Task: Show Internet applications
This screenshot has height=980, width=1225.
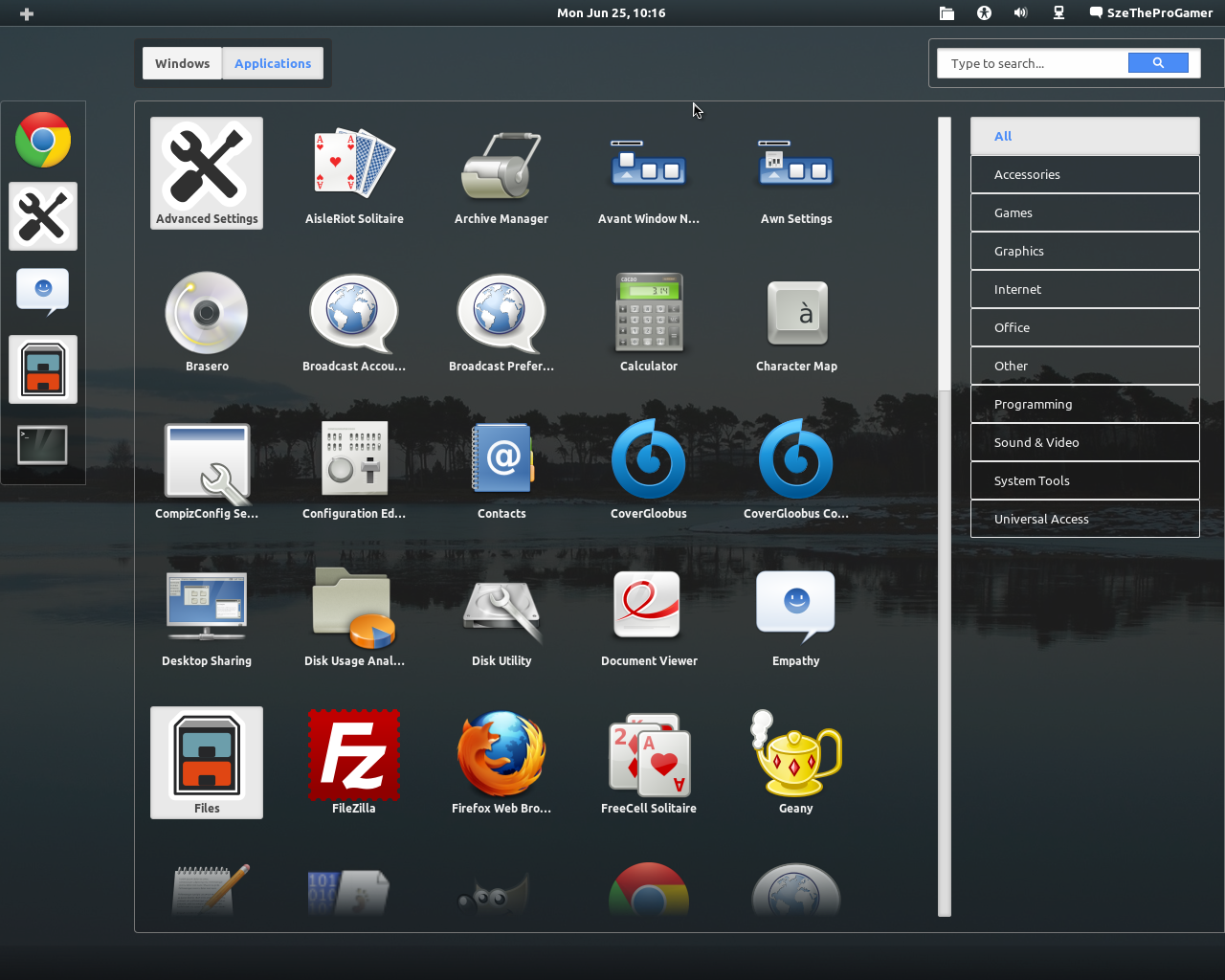Action: click(1084, 289)
